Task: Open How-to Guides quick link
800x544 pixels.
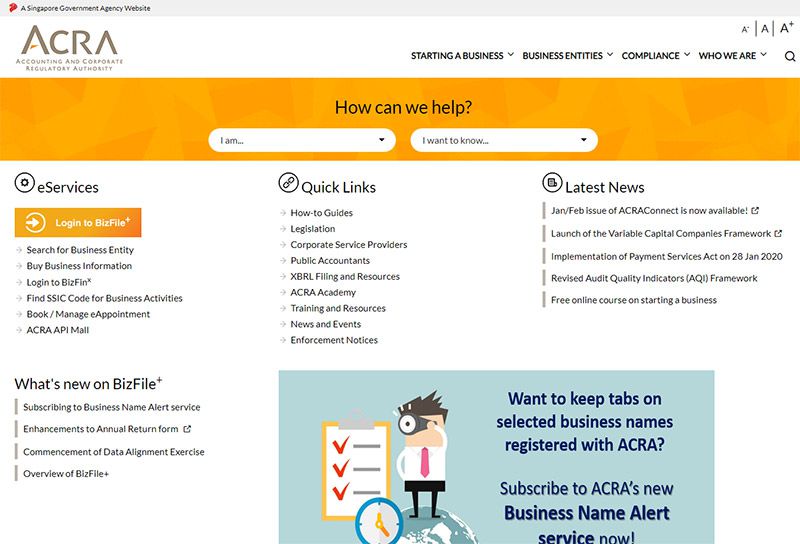Action: 321,213
